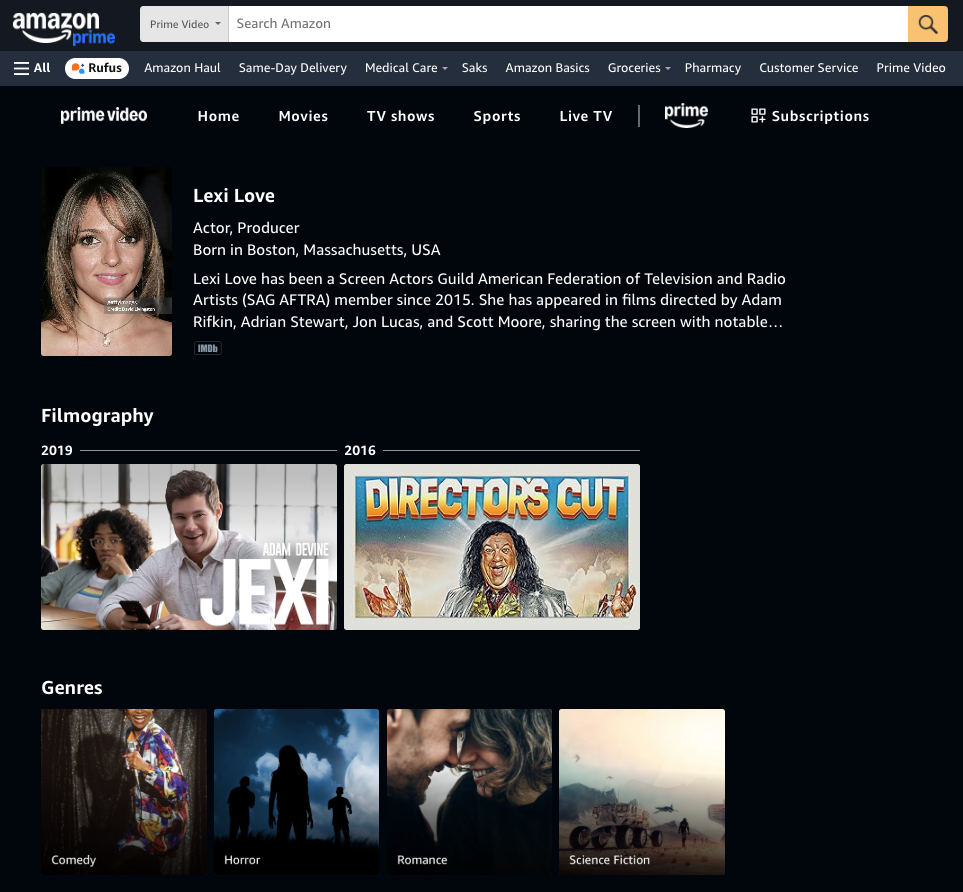This screenshot has width=963, height=892.
Task: Open the Prime Video search category dropdown
Action: tap(184, 24)
